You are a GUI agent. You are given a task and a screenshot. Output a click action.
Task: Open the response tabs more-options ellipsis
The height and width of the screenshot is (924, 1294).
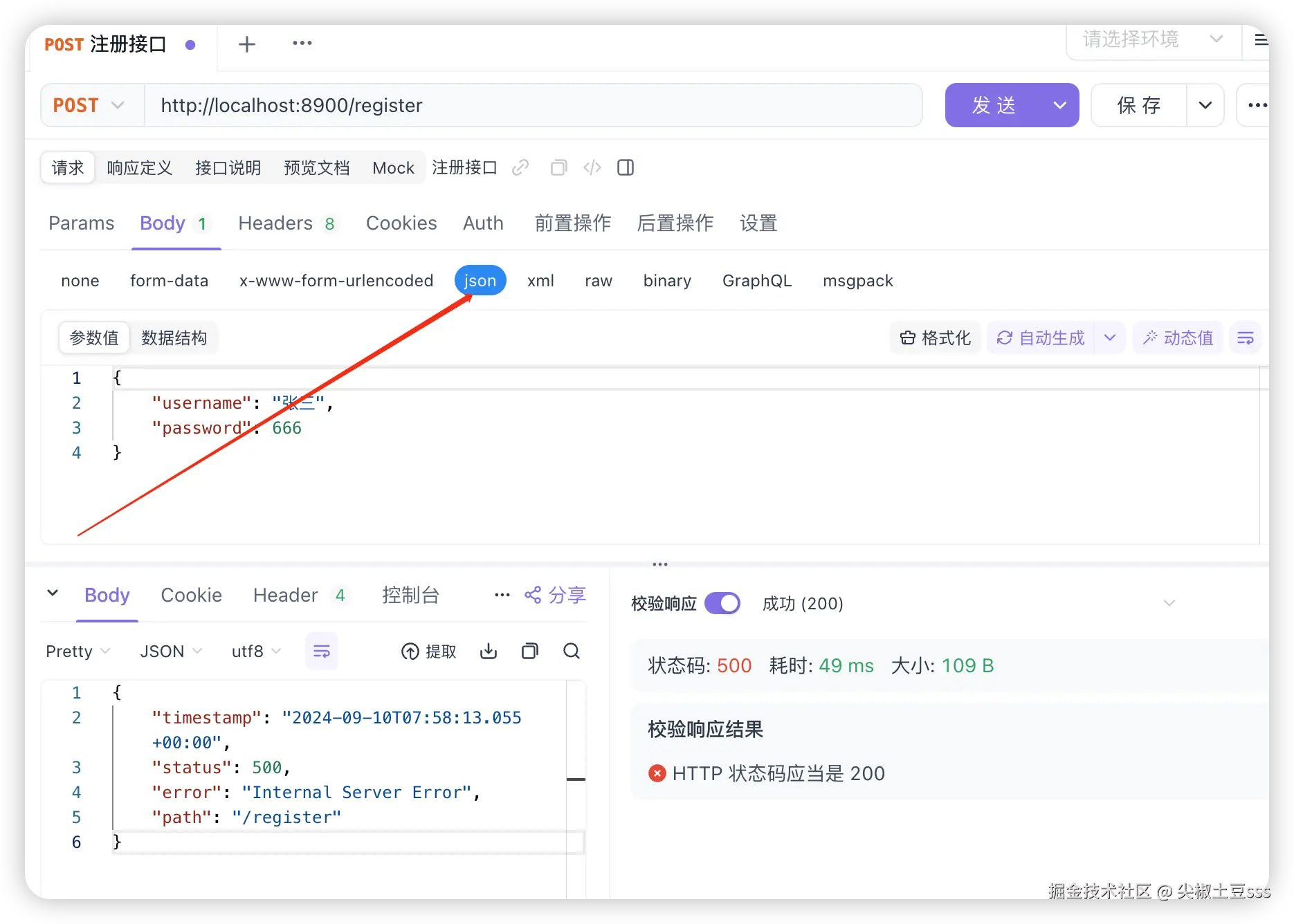502,595
